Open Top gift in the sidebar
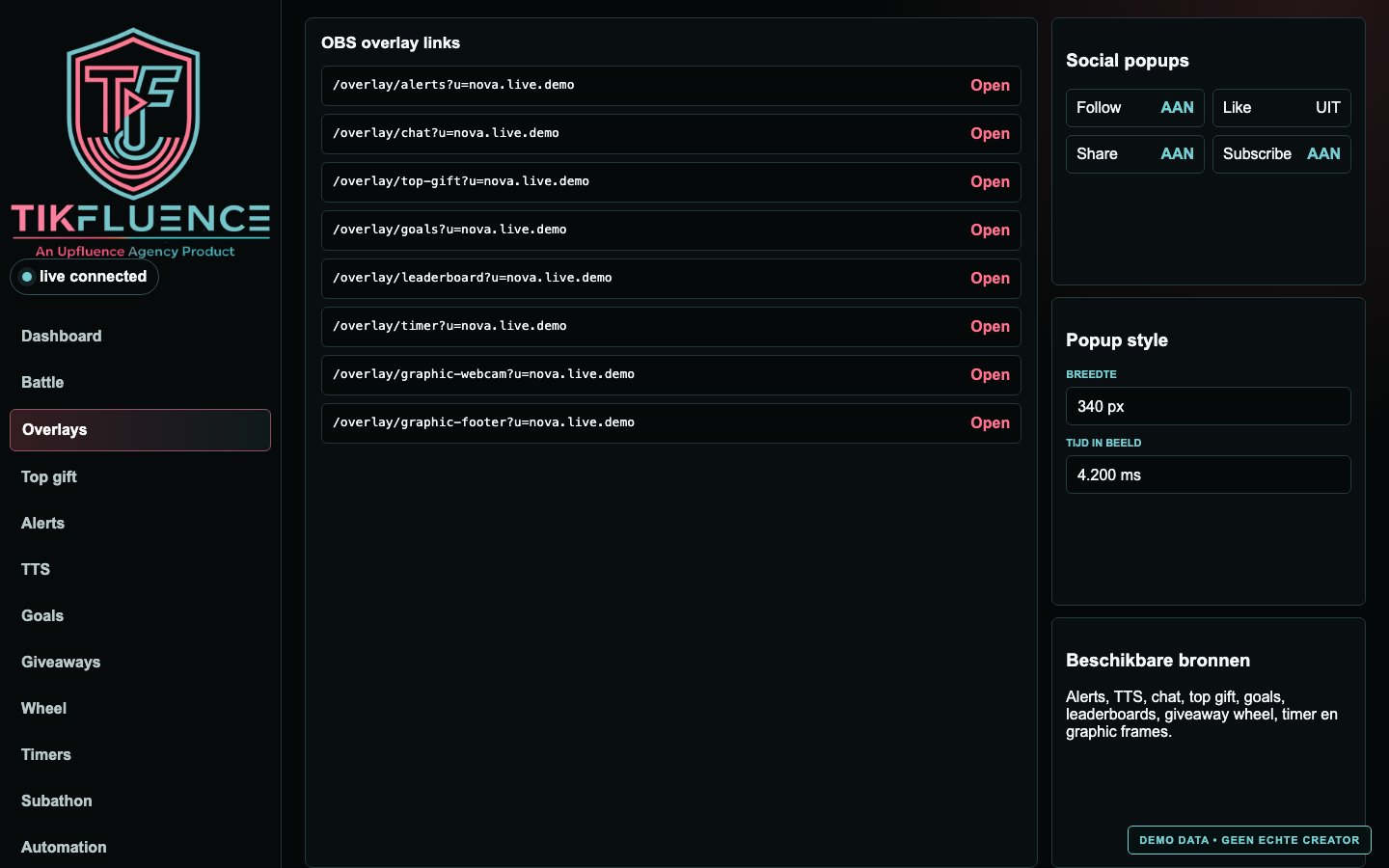The height and width of the screenshot is (868, 1389). (x=140, y=476)
